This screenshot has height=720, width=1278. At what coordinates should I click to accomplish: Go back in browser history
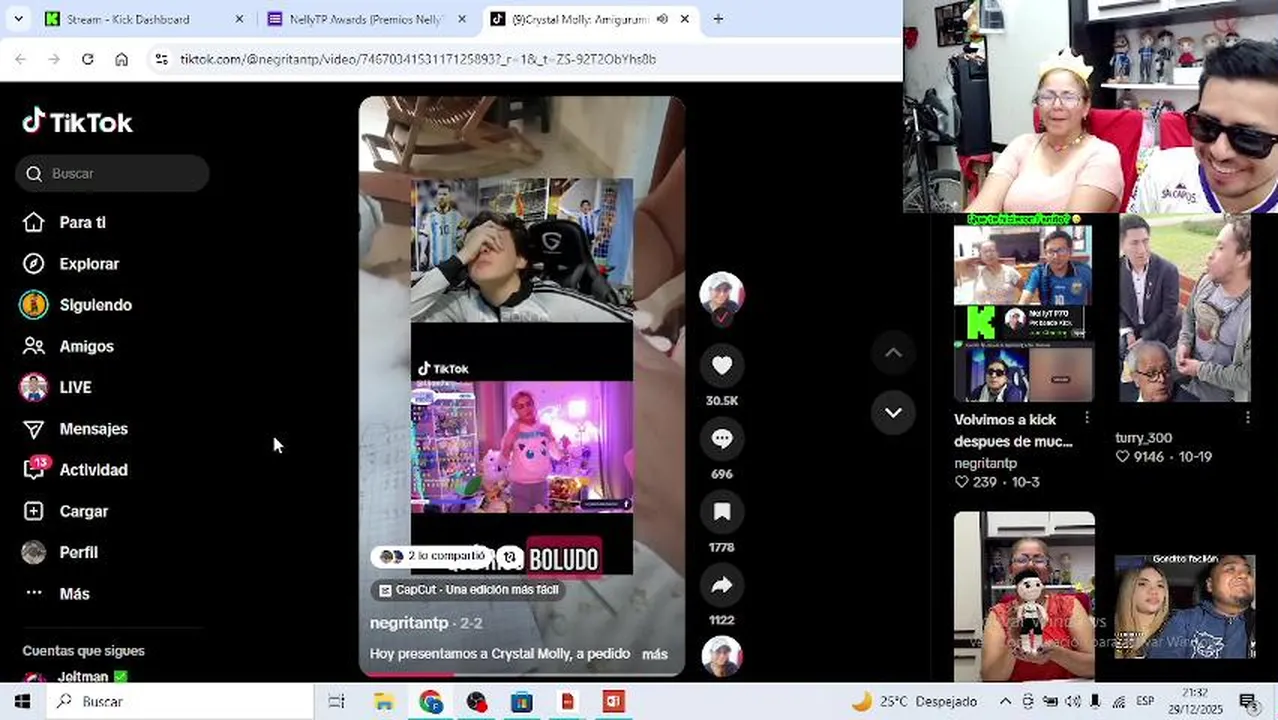point(20,59)
